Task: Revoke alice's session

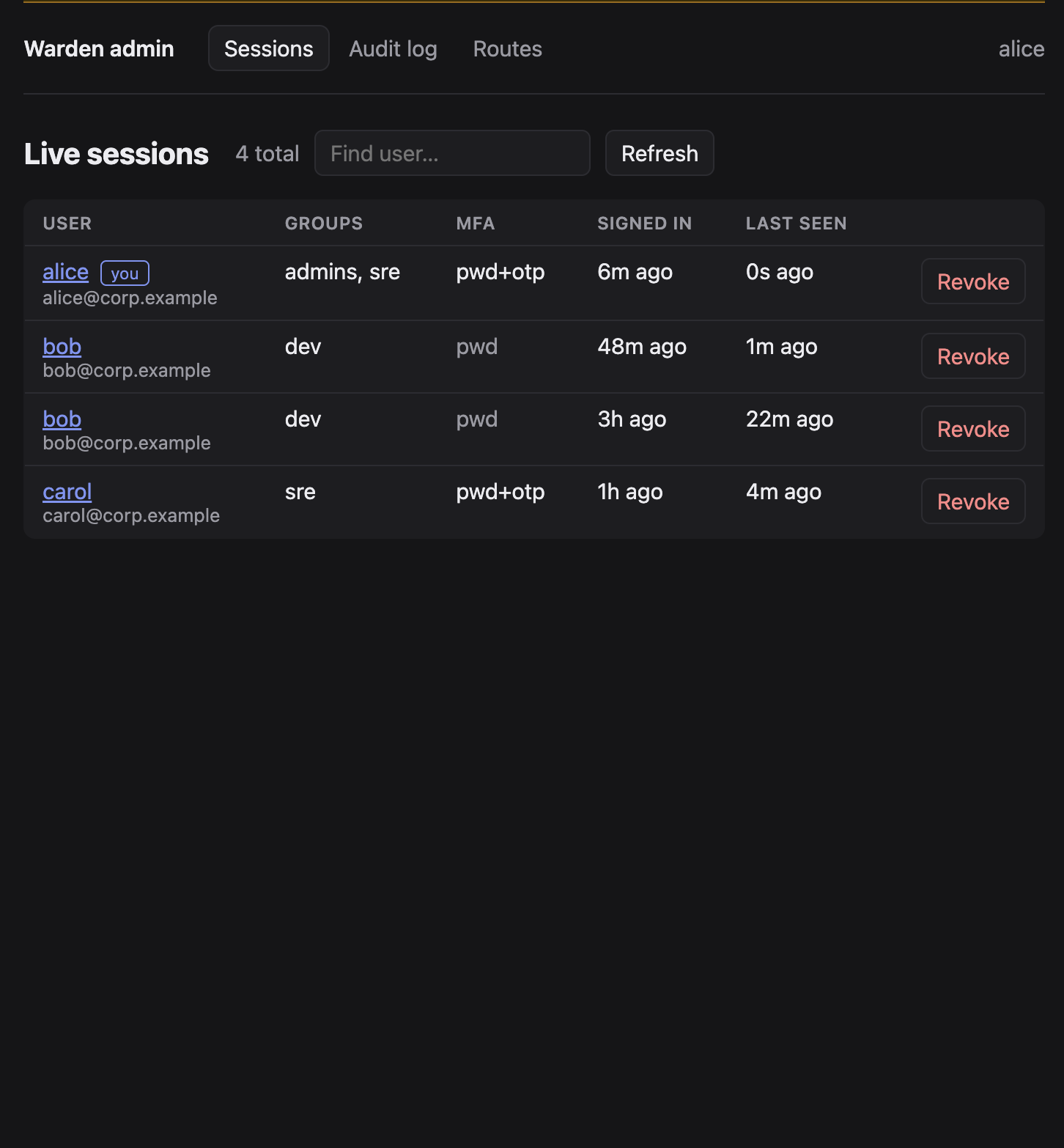Action: [973, 282]
